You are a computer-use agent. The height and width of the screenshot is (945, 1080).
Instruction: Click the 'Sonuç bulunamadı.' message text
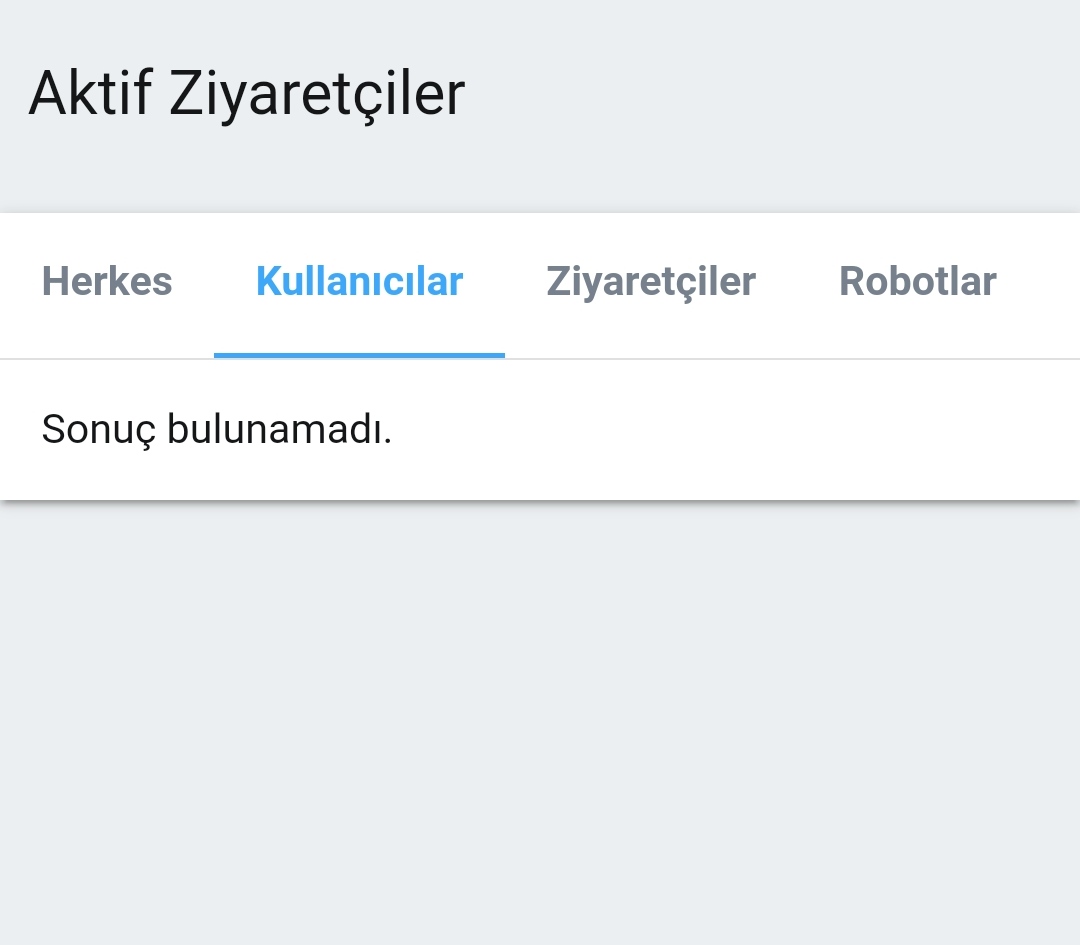(216, 429)
